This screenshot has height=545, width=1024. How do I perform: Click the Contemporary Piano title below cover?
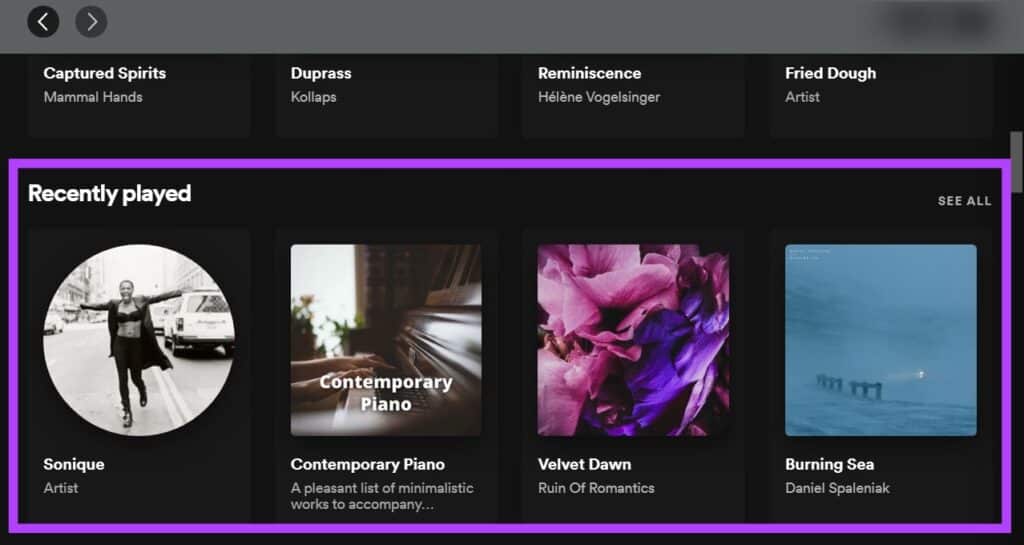tap(368, 465)
